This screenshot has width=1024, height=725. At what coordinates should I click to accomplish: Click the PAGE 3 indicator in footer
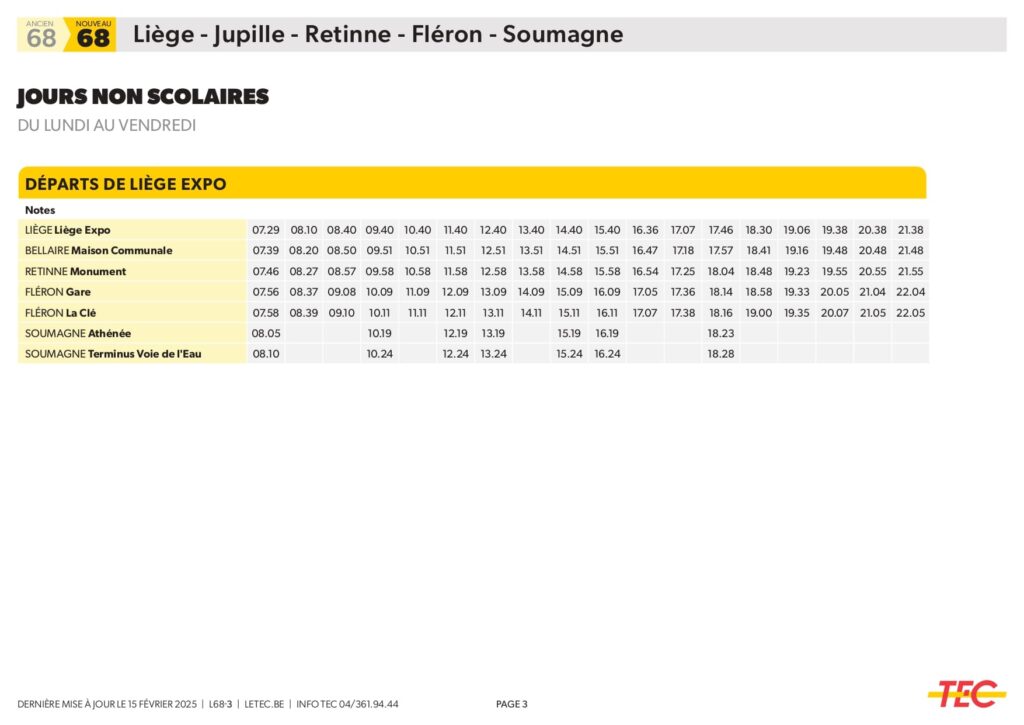click(511, 704)
